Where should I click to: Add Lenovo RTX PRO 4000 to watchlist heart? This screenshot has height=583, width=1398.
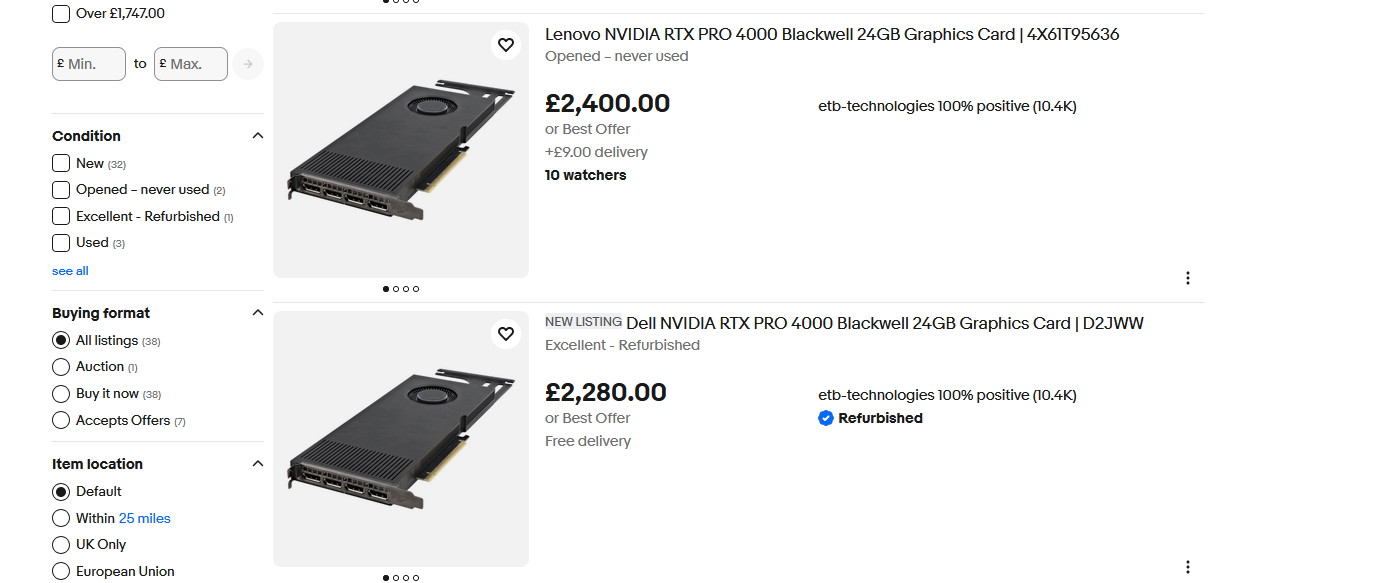pos(506,45)
